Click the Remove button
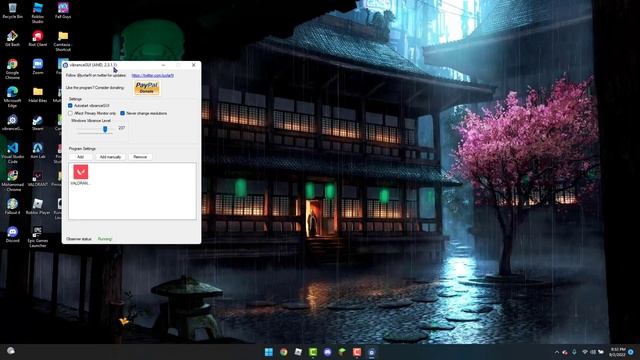This screenshot has width=640, height=360. click(x=140, y=157)
